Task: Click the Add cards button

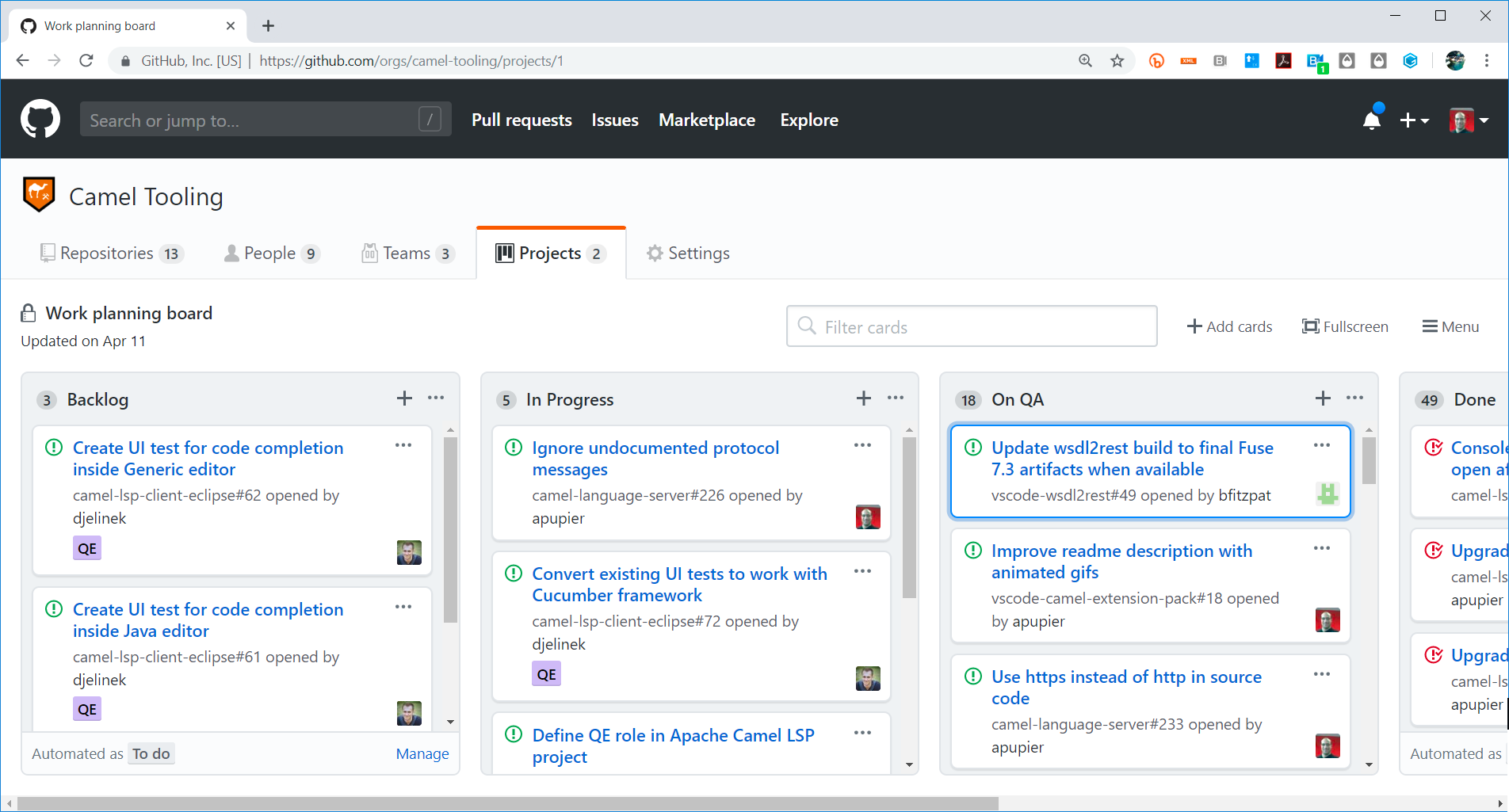Action: click(1229, 326)
